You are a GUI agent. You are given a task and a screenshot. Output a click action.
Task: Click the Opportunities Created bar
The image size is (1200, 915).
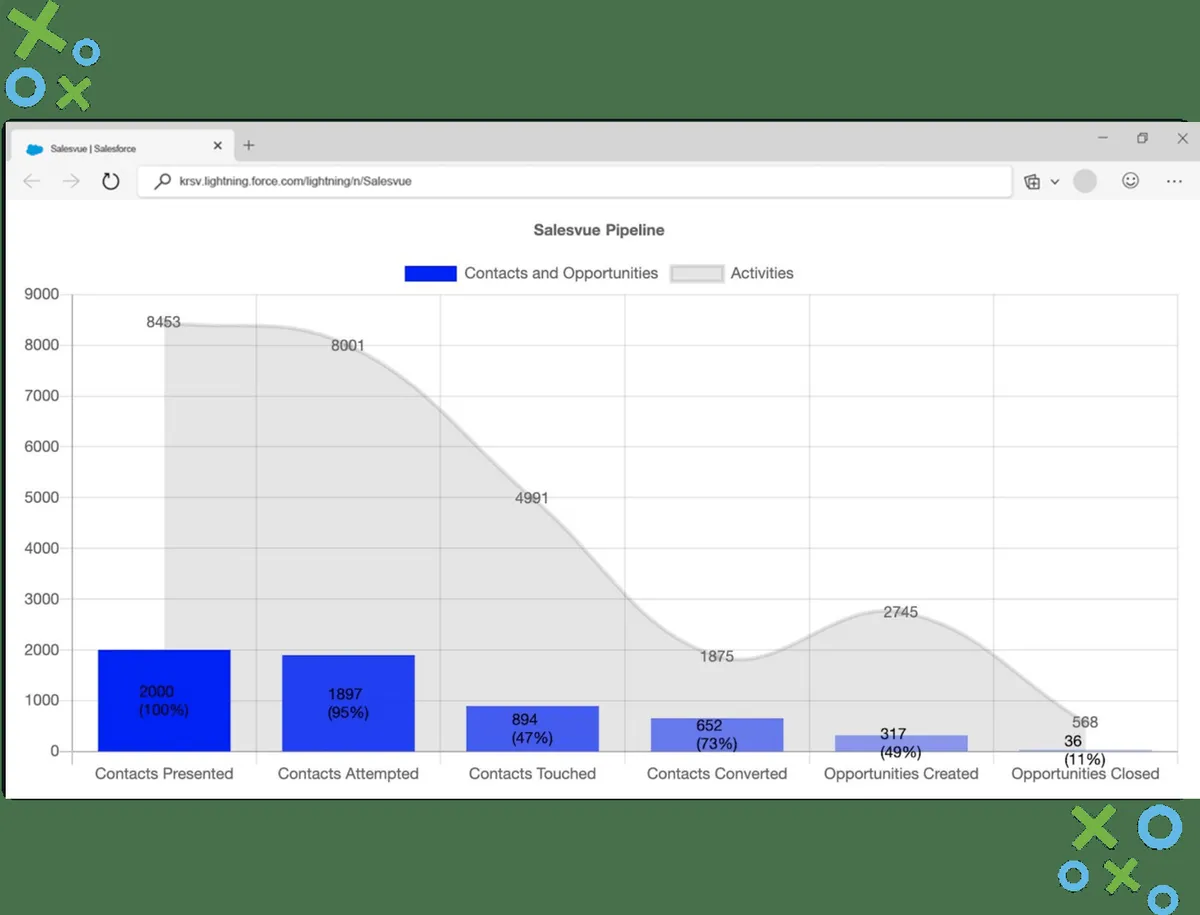point(901,743)
